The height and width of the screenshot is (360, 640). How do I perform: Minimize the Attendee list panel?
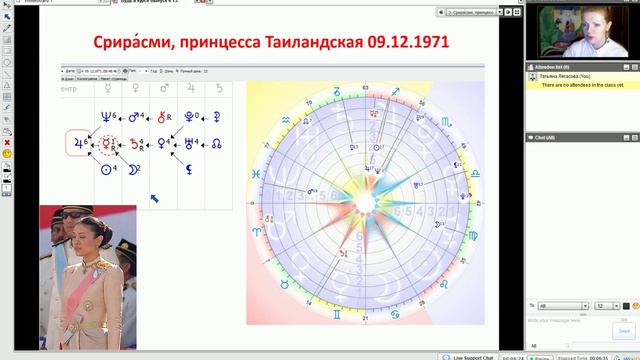click(627, 67)
